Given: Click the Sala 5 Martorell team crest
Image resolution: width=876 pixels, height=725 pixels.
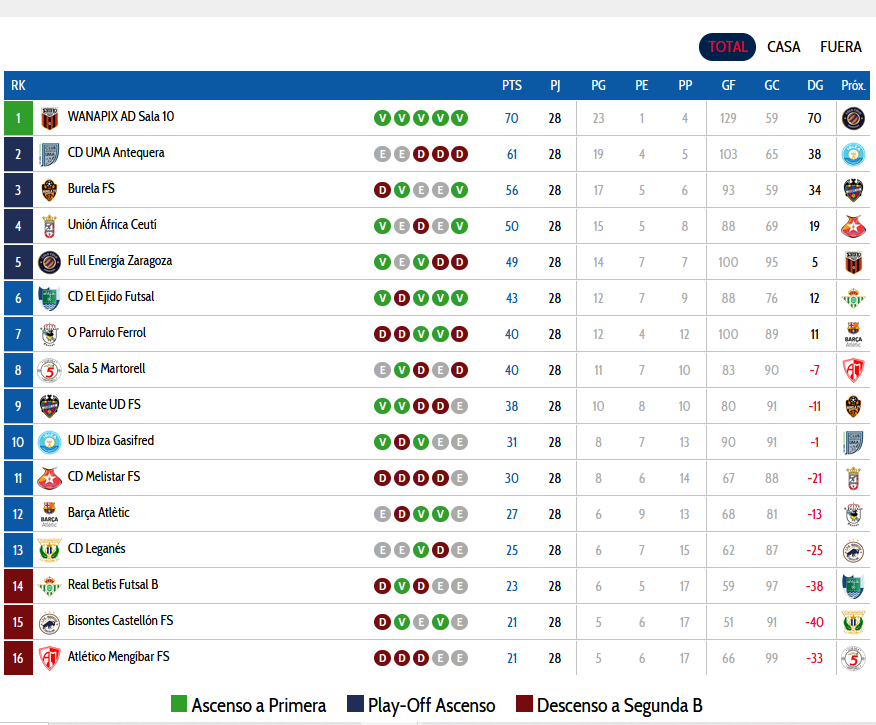Looking at the screenshot, I should pyautogui.click(x=49, y=370).
